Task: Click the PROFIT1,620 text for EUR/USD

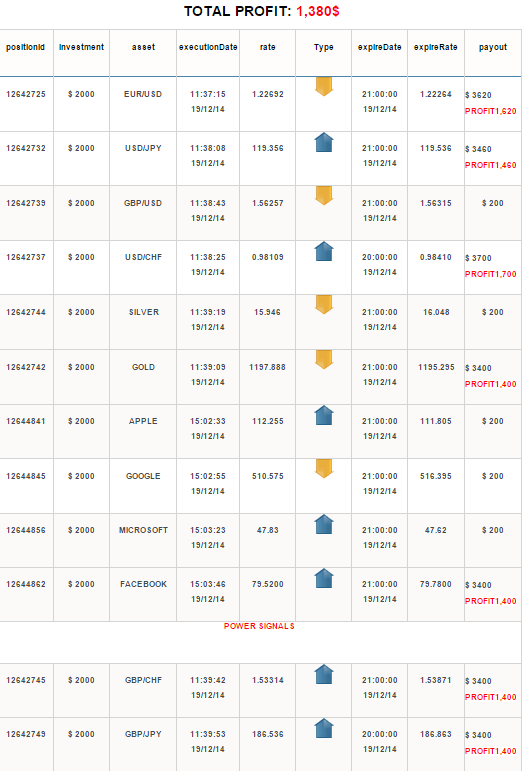Action: 490,111
